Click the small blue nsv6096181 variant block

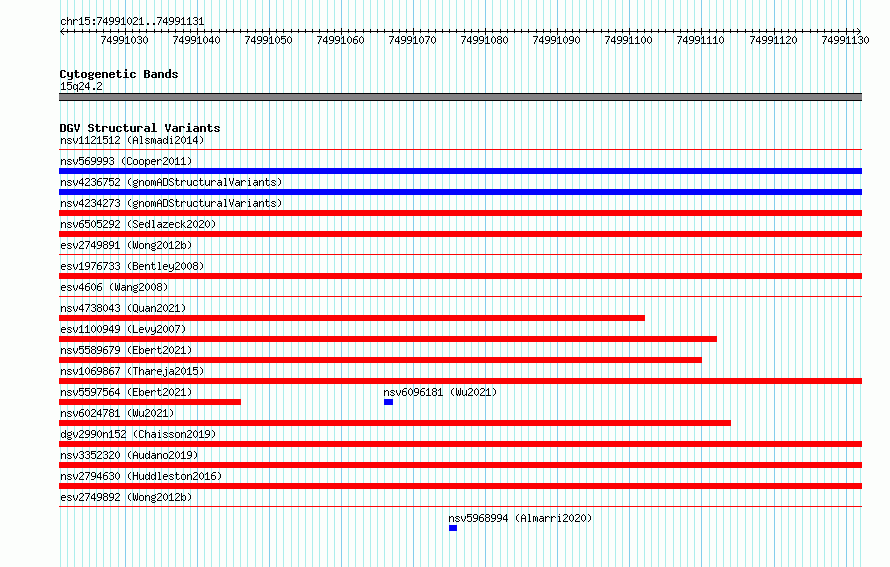coord(388,402)
